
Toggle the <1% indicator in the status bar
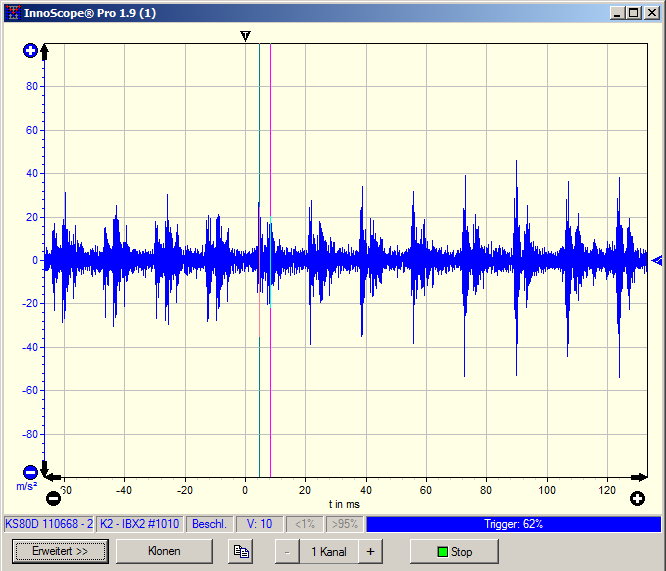click(x=305, y=524)
